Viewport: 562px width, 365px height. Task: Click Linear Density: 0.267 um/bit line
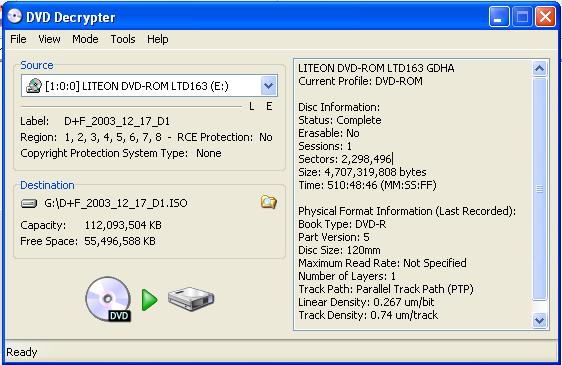[x=366, y=302]
